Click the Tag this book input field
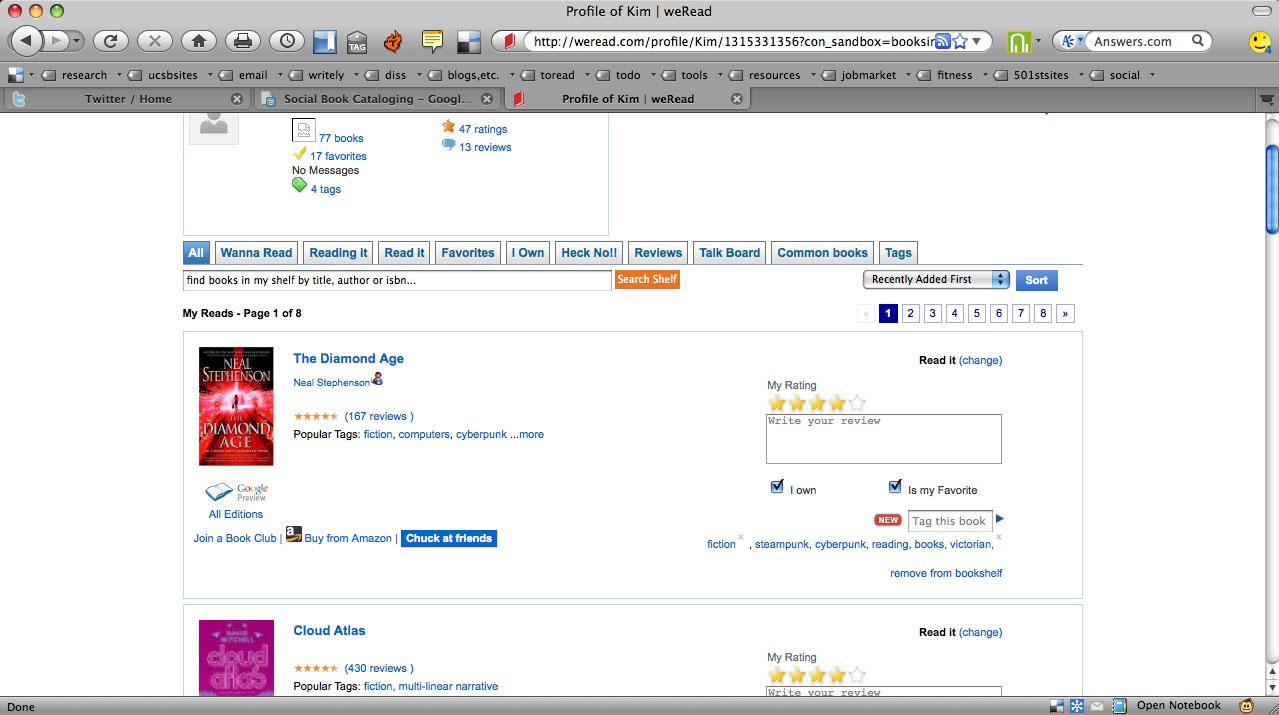The height and width of the screenshot is (715, 1279). [949, 521]
